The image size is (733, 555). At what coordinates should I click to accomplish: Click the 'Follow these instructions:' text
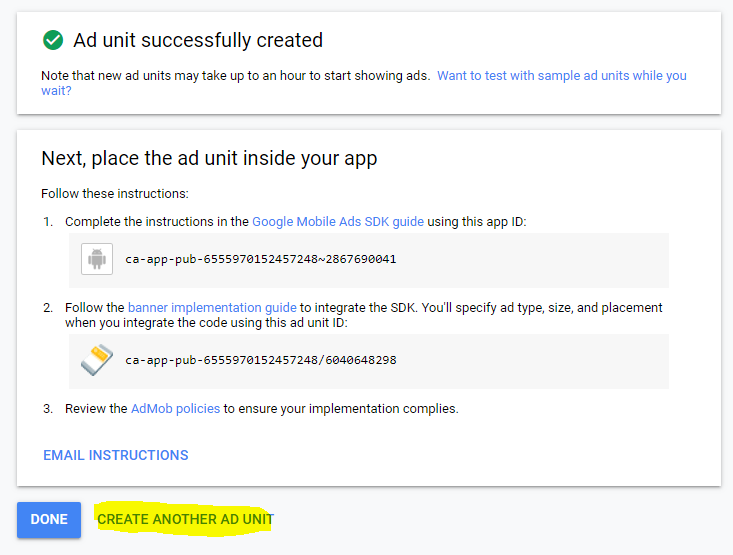[x=115, y=194]
